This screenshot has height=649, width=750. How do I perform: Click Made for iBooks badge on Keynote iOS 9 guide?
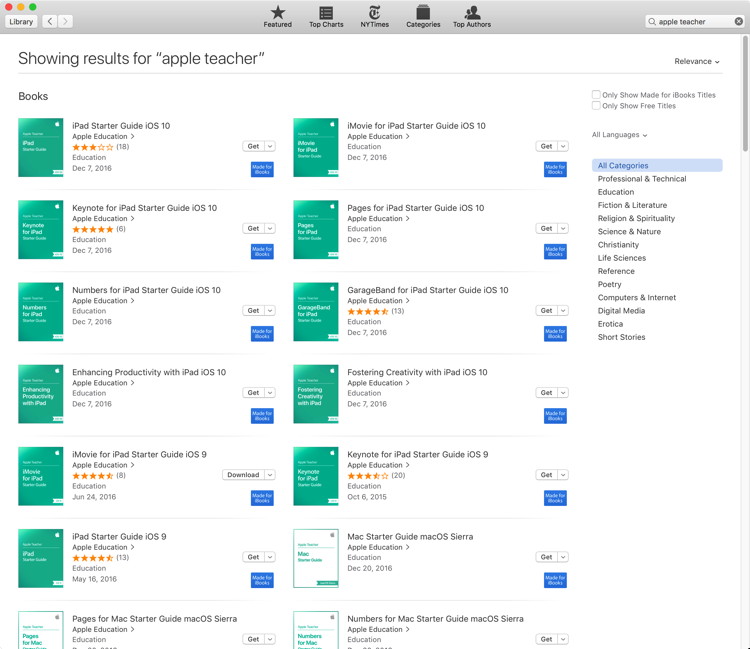555,498
